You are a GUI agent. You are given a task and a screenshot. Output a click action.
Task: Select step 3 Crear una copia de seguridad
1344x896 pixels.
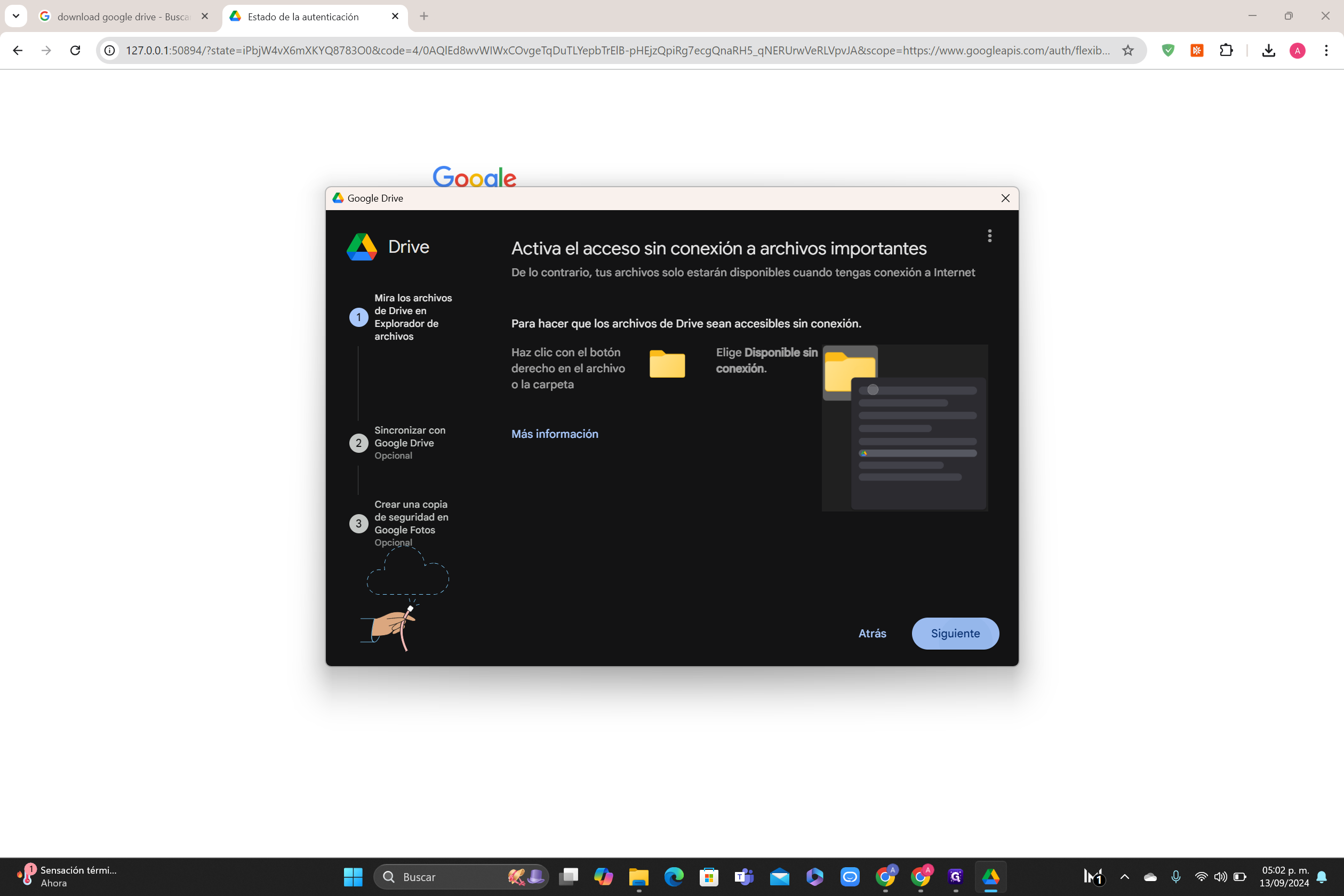tap(399, 523)
